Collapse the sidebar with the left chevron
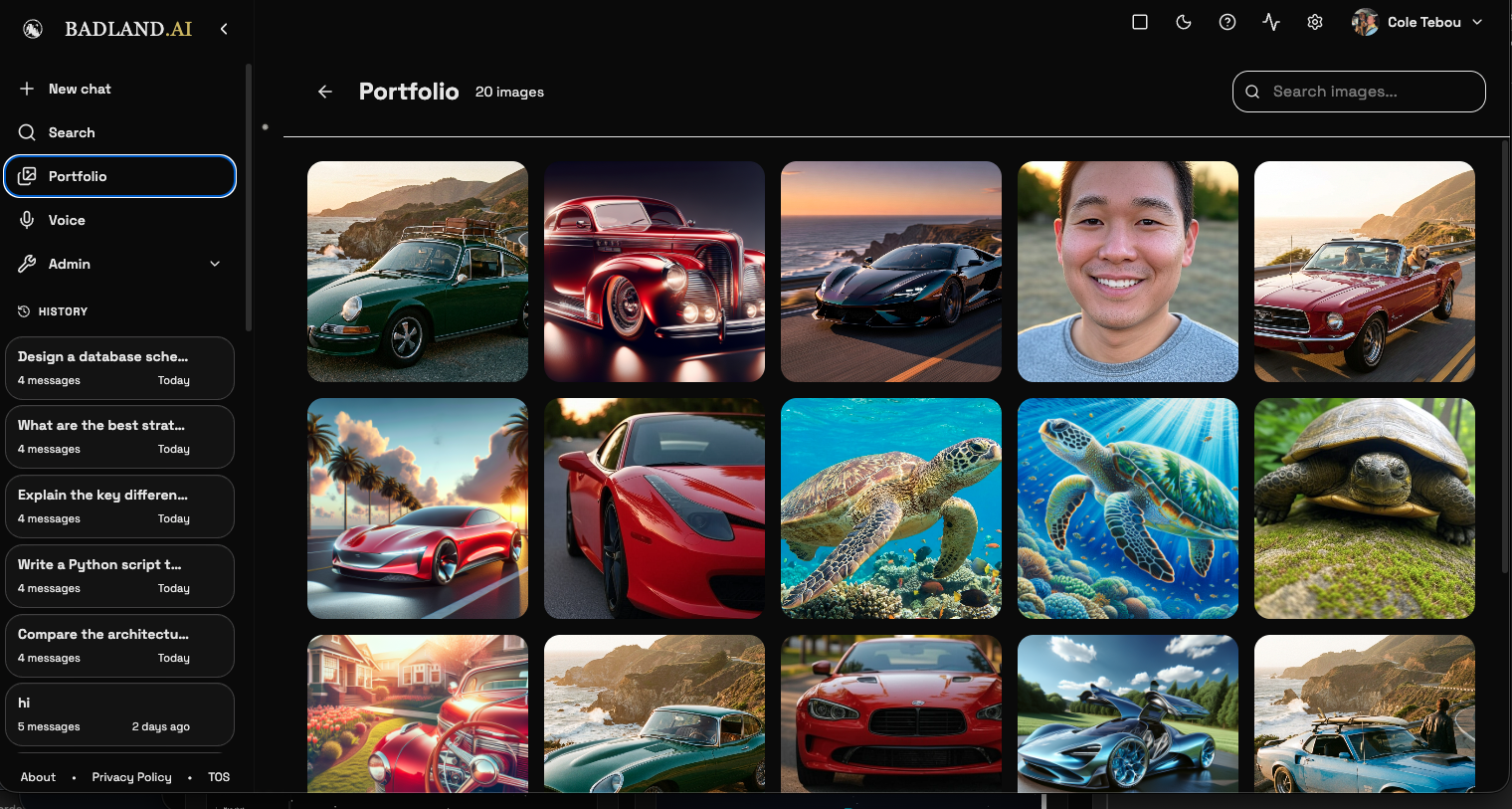1512x809 pixels. click(224, 28)
